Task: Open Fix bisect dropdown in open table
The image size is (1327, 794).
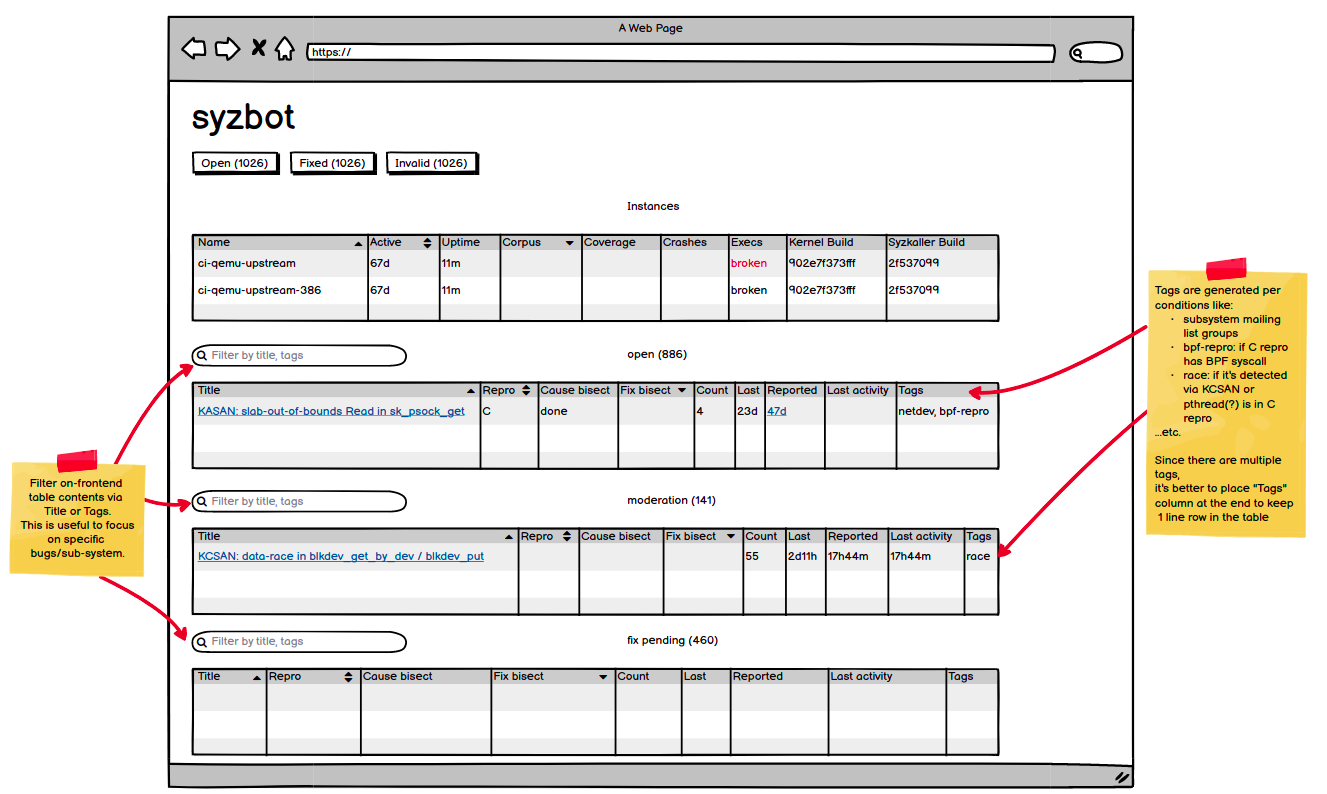Action: 682,391
